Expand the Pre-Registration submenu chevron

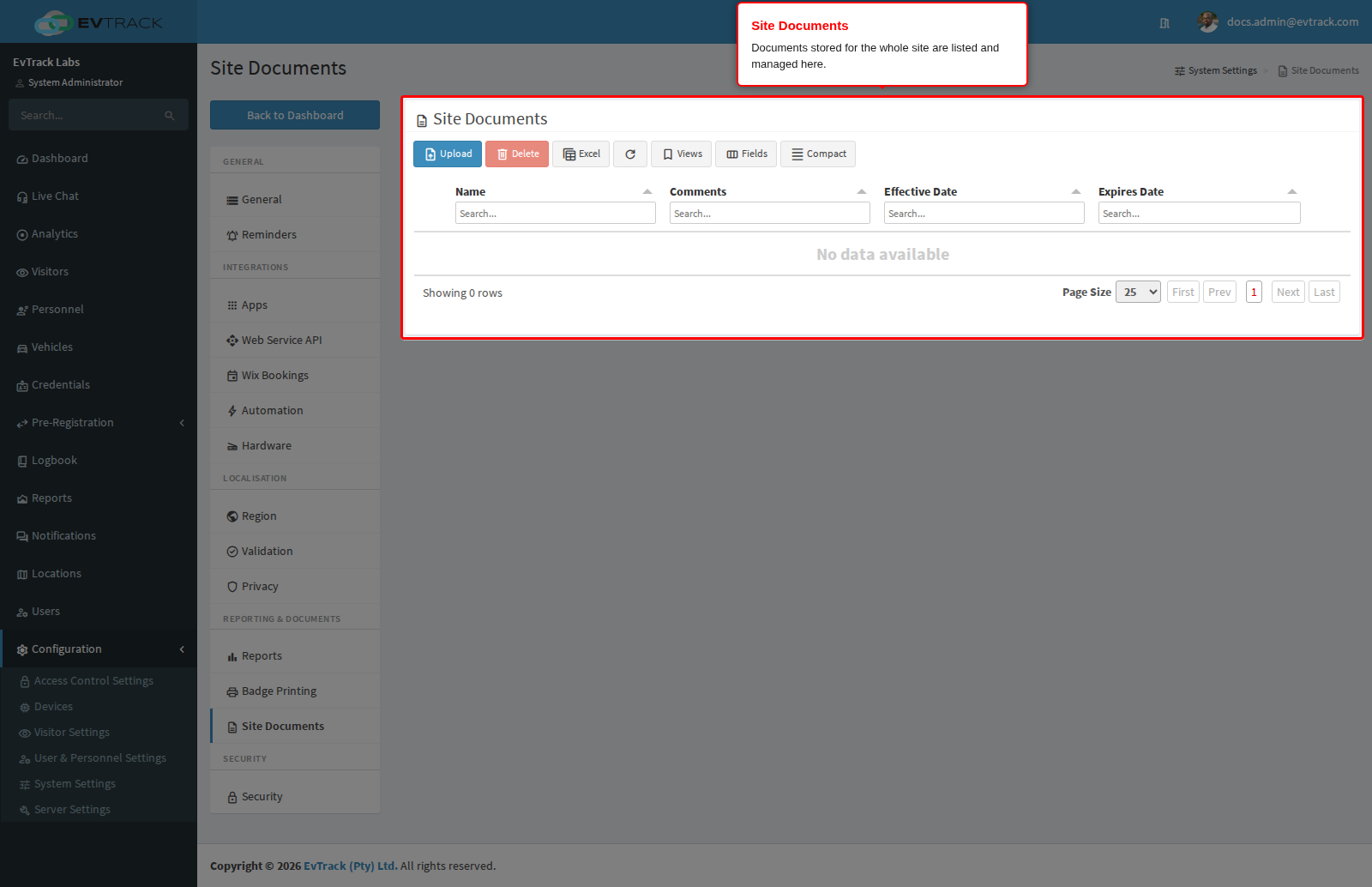(182, 423)
